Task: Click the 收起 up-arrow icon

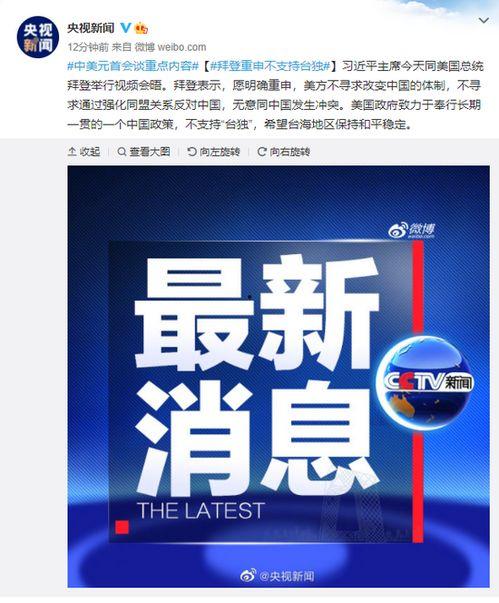Action: (72, 152)
